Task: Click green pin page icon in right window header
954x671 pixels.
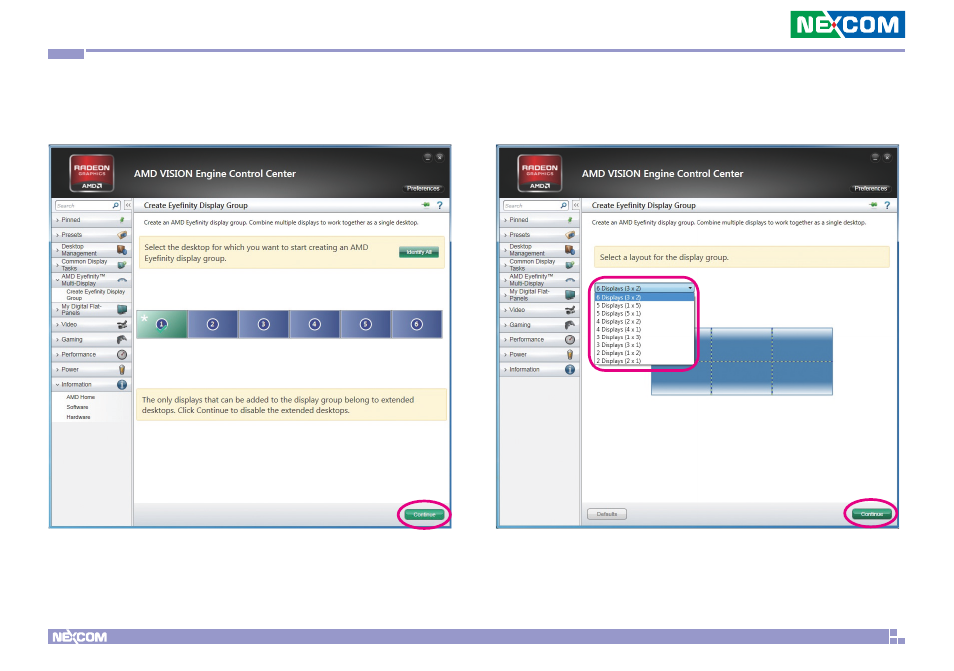Action: (873, 205)
